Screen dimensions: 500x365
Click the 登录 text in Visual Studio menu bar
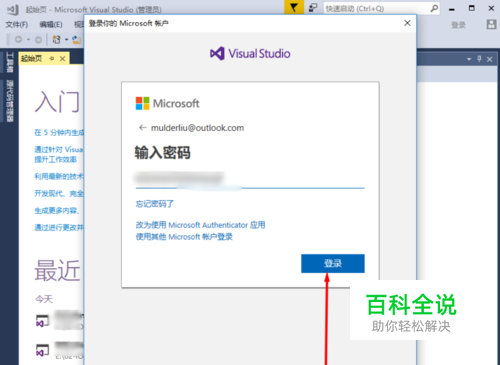pos(458,25)
